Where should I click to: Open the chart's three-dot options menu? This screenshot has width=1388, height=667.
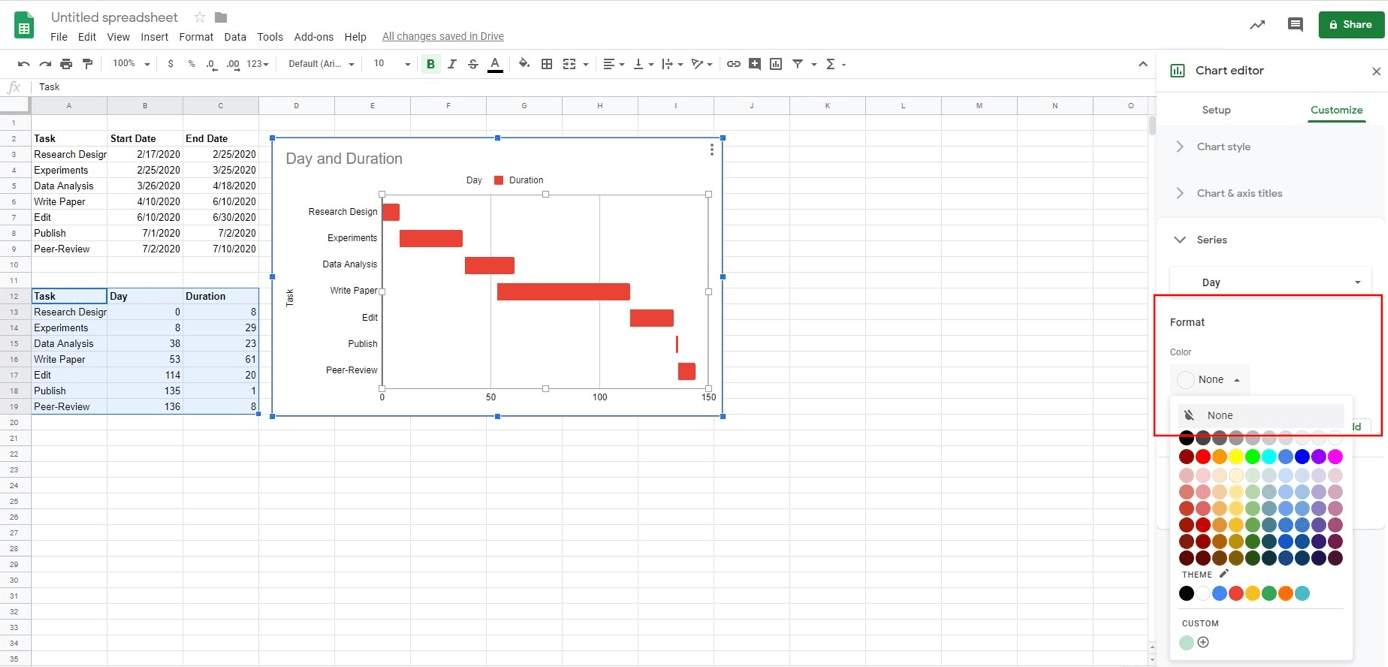coord(712,150)
